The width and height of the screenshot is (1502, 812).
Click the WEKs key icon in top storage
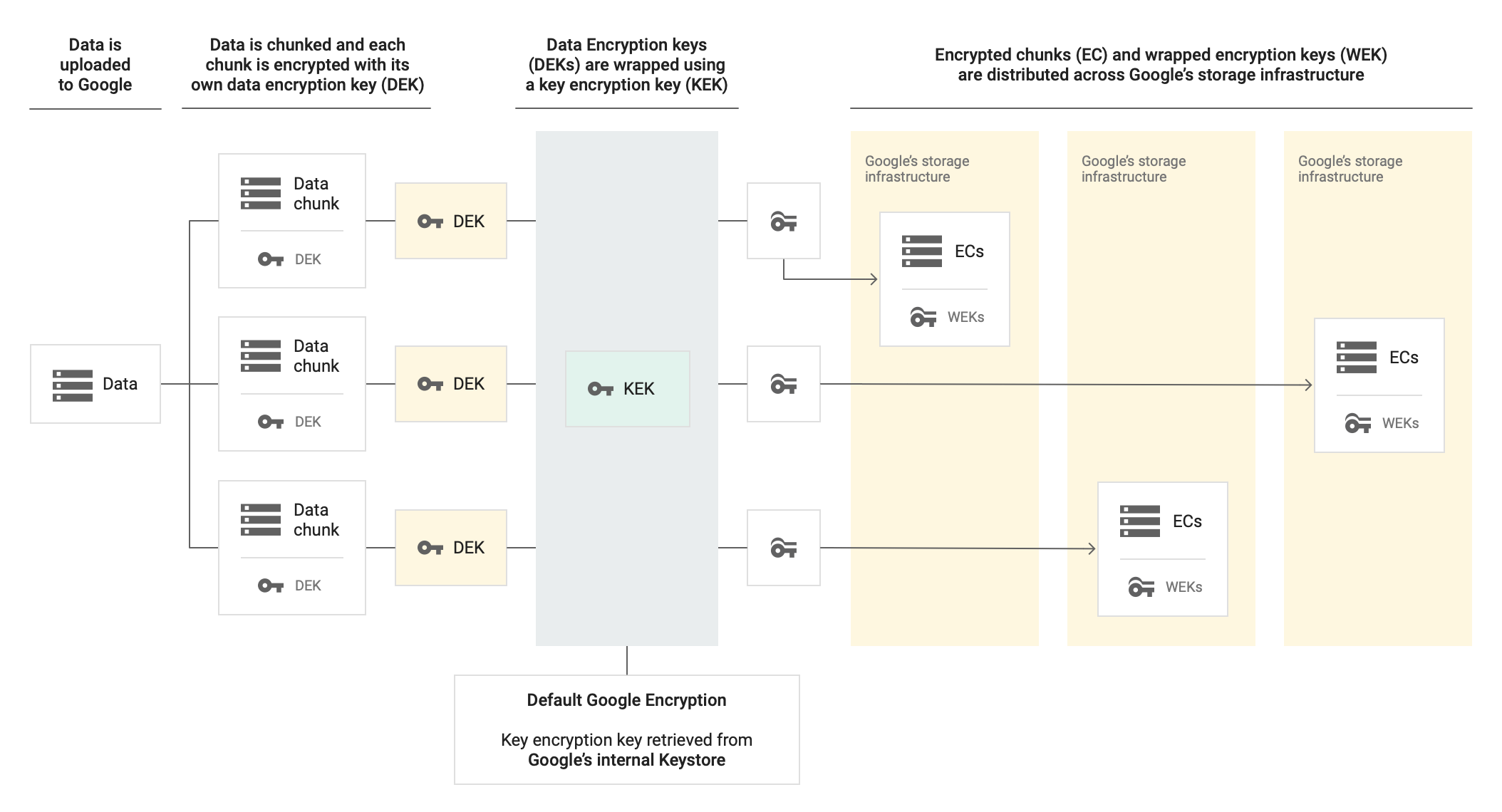click(x=921, y=316)
